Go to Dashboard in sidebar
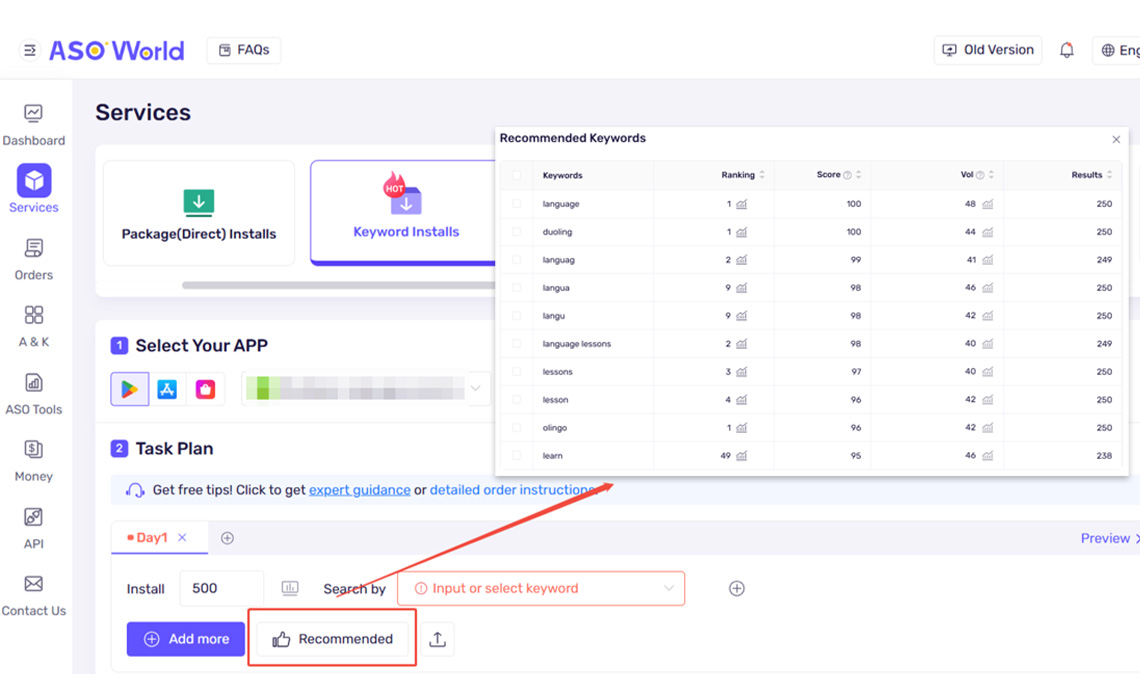 [33, 125]
